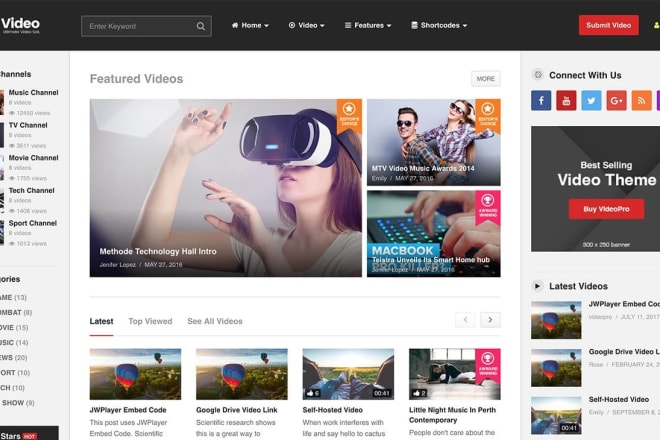
Task: Open the See All Videos tab
Action: pyautogui.click(x=215, y=321)
